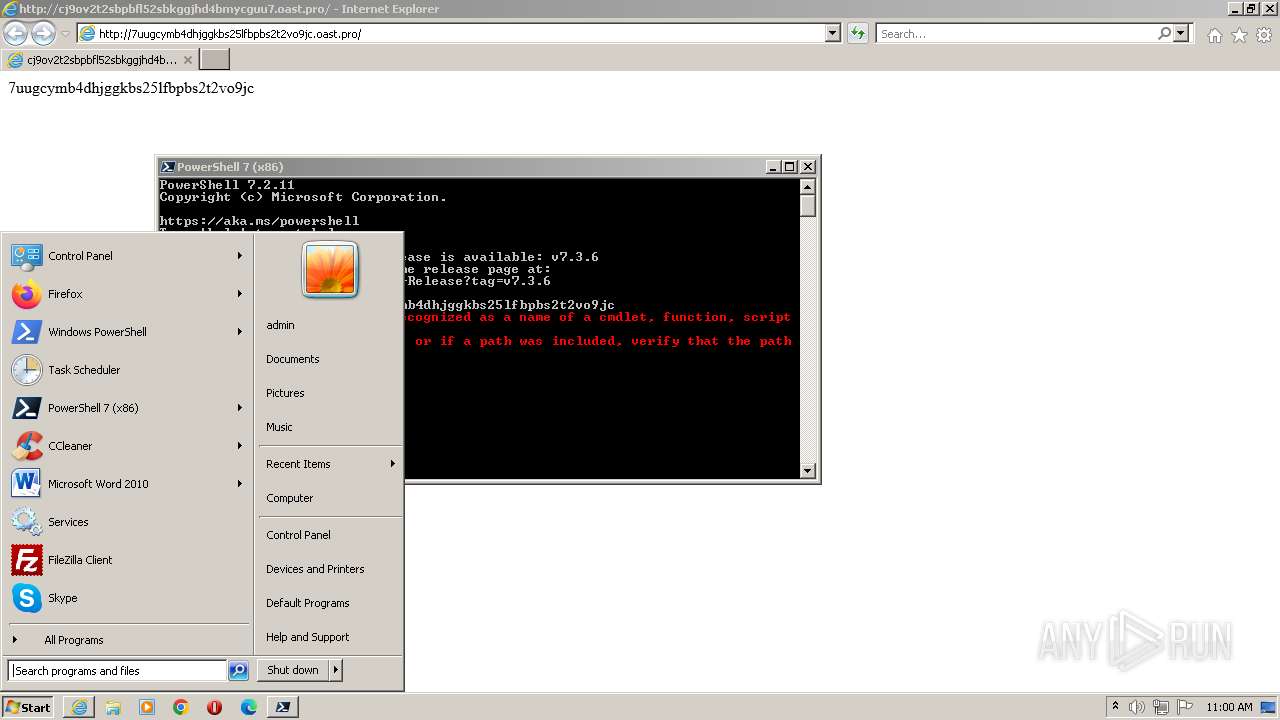
Task: Expand Recent Items submenu
Action: 330,464
